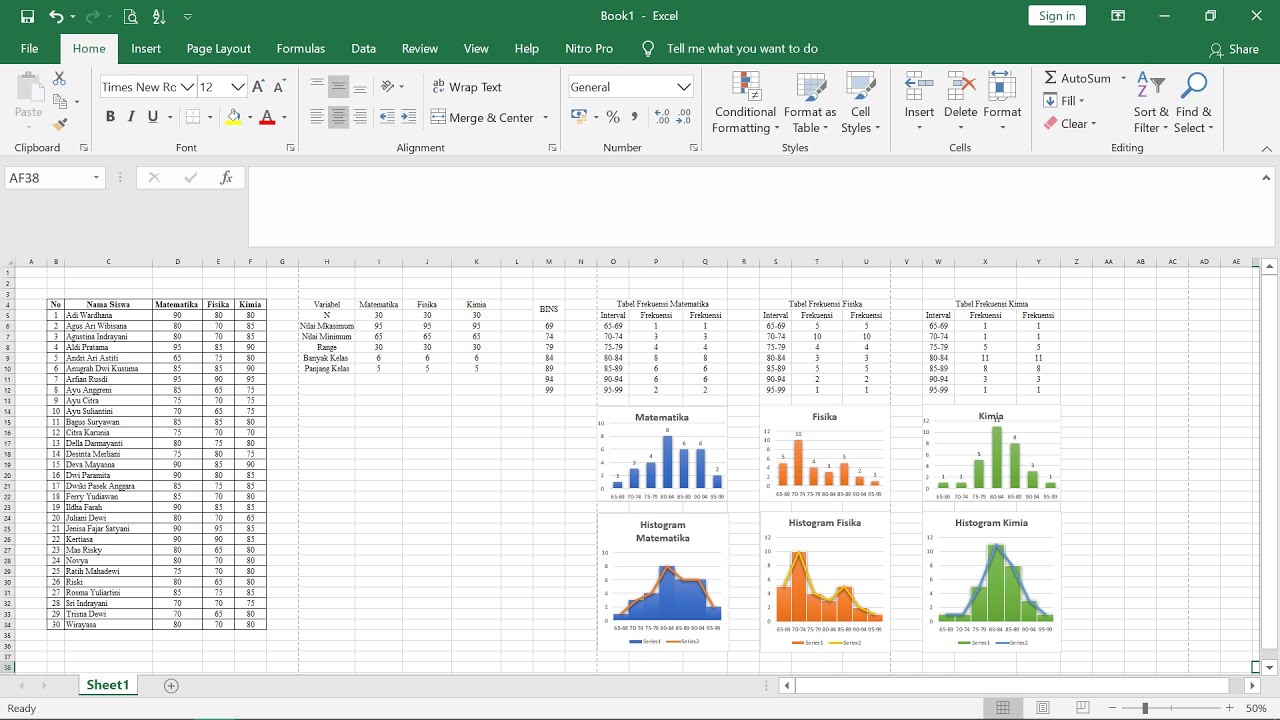This screenshot has width=1280, height=720.
Task: Open the Cell Styles gallery
Action: [x=860, y=102]
